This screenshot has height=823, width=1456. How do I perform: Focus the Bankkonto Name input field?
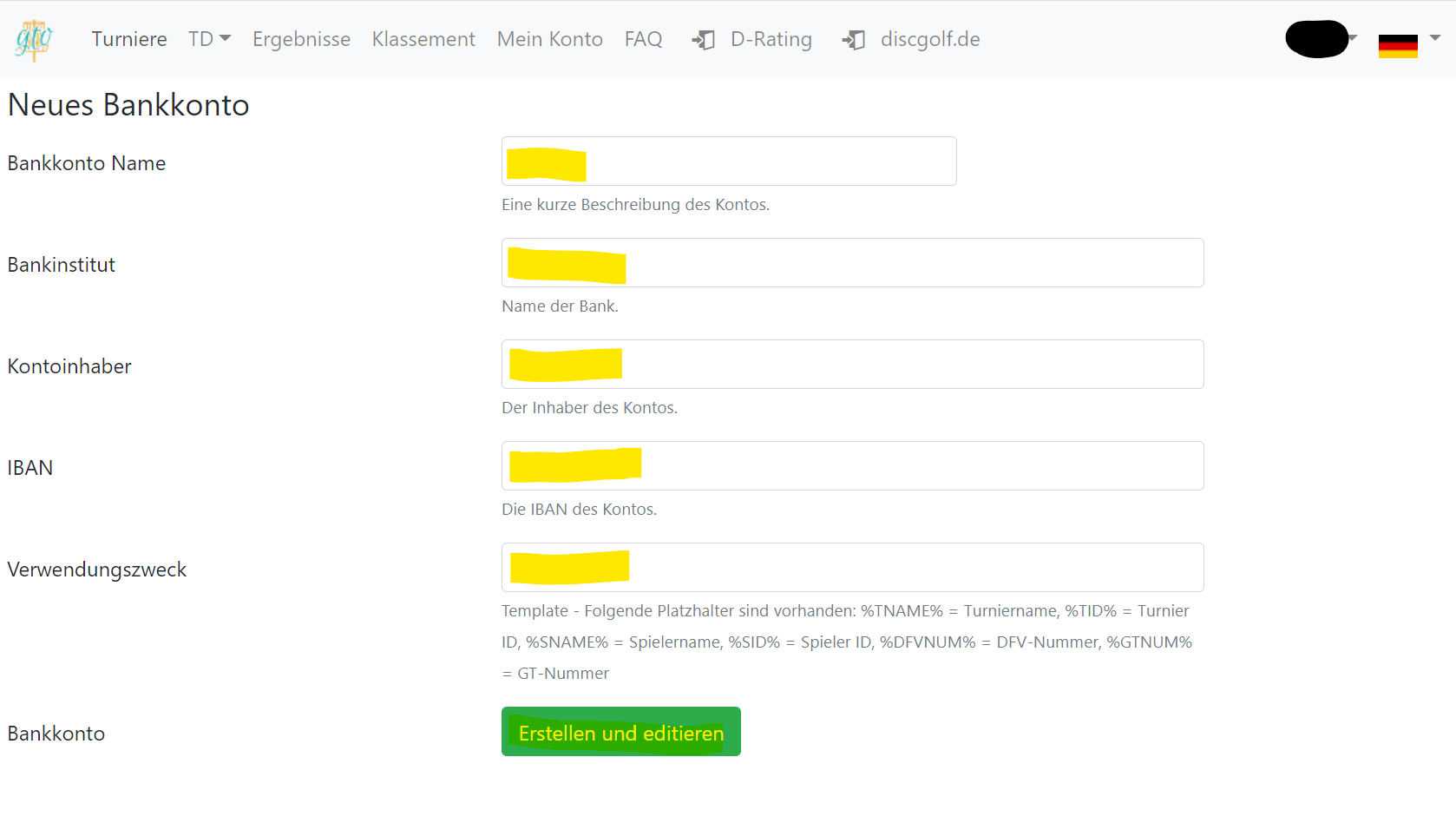(x=729, y=161)
